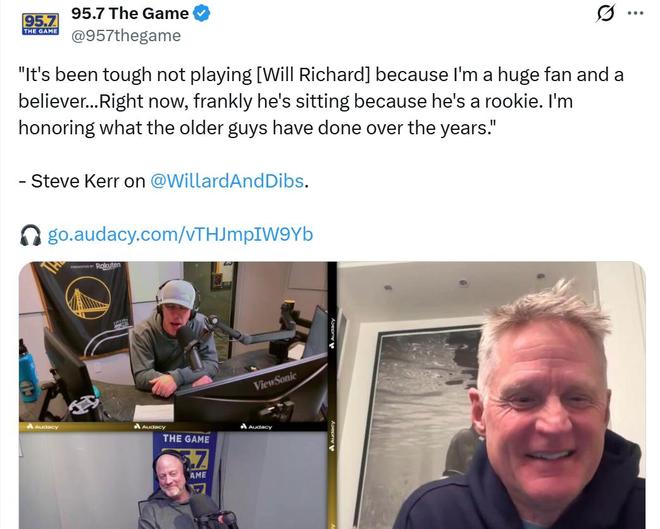Click the @957thegame handle
660x529 pixels.
(x=126, y=36)
